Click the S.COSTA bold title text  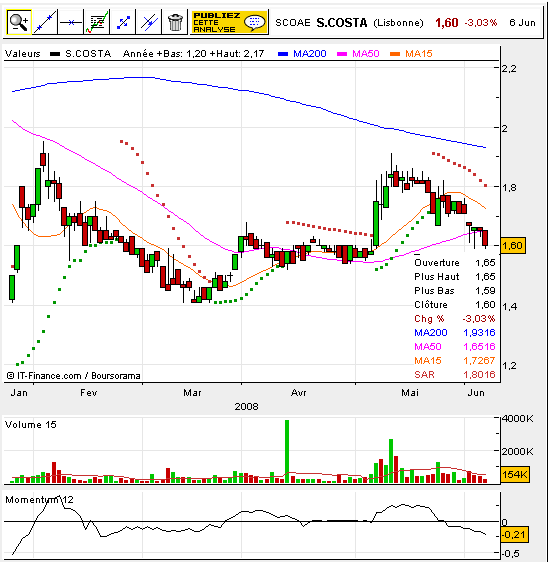(342, 23)
